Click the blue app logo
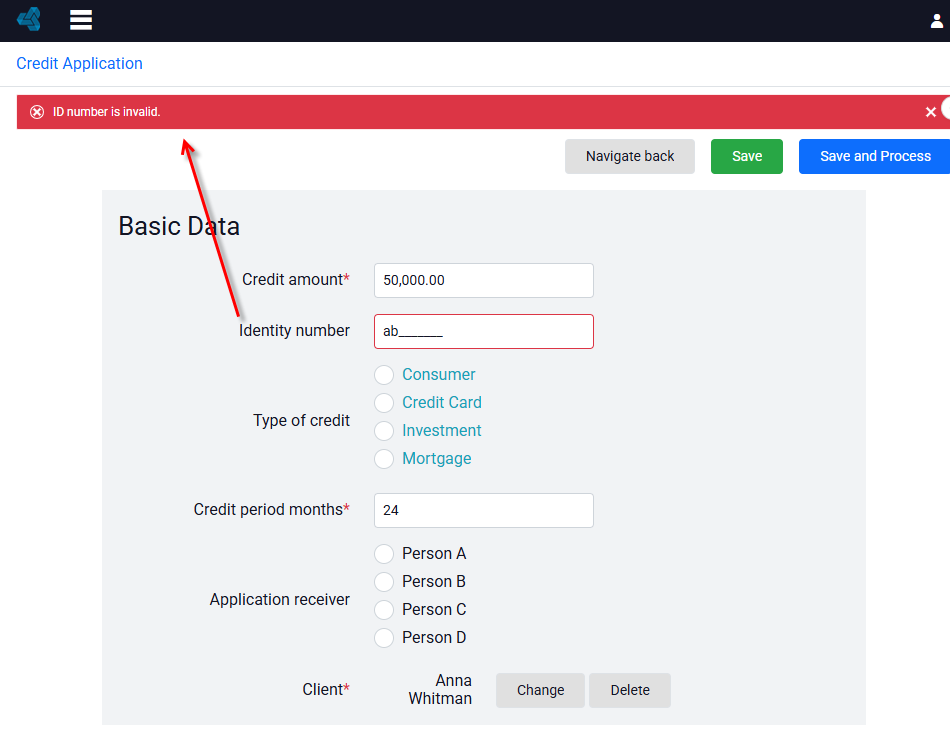The width and height of the screenshot is (950, 753). [29, 19]
